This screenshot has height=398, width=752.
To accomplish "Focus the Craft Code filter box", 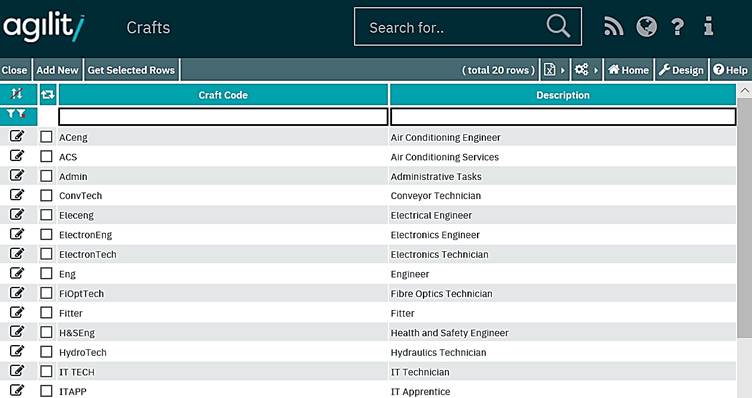I will click(223, 117).
